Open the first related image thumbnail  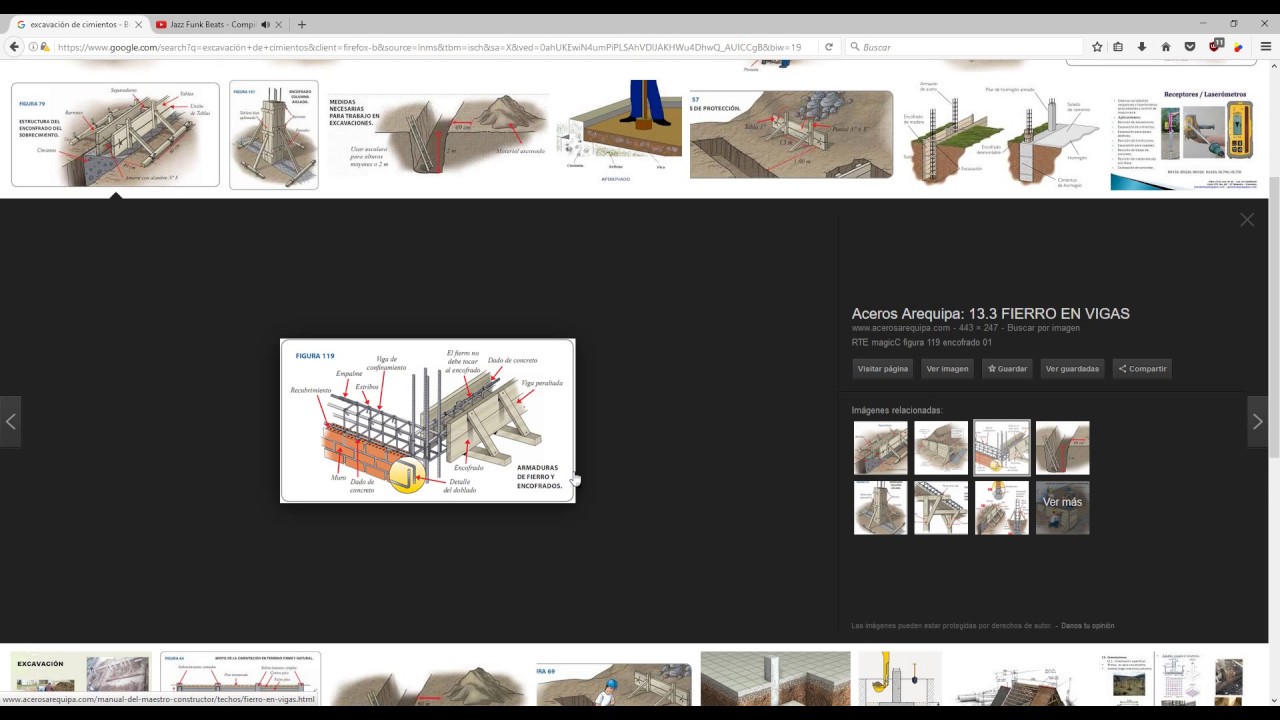coord(881,448)
